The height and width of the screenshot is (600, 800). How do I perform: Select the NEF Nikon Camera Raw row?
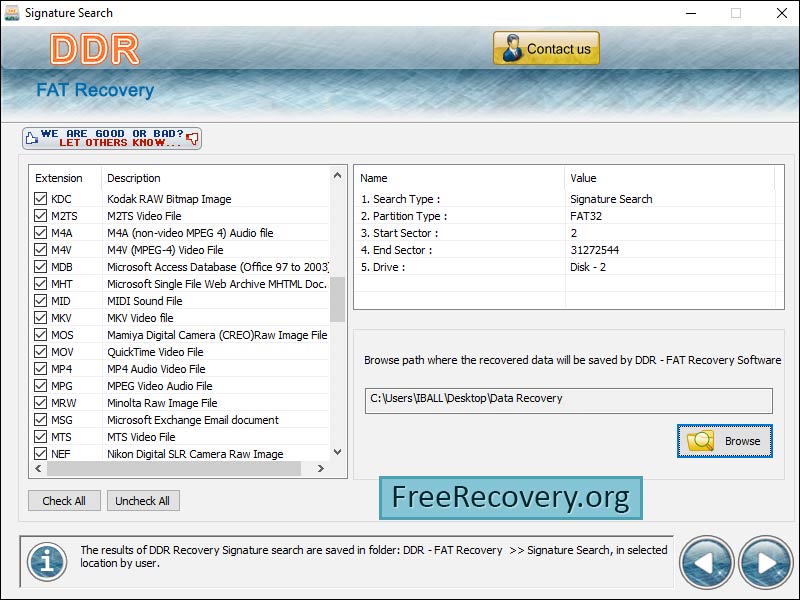[200, 454]
